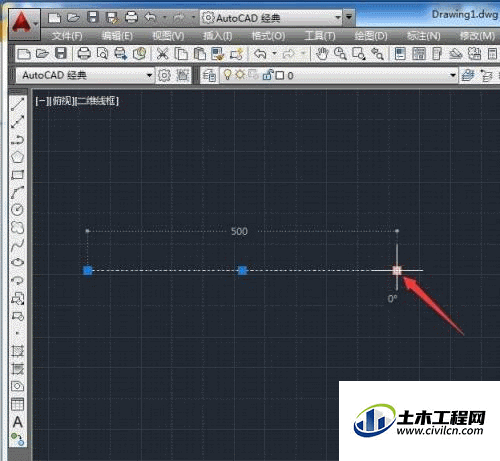Viewport: 500px width, 461px height.
Task: Select the Line tool in Draw toolbar
Action: 17,104
